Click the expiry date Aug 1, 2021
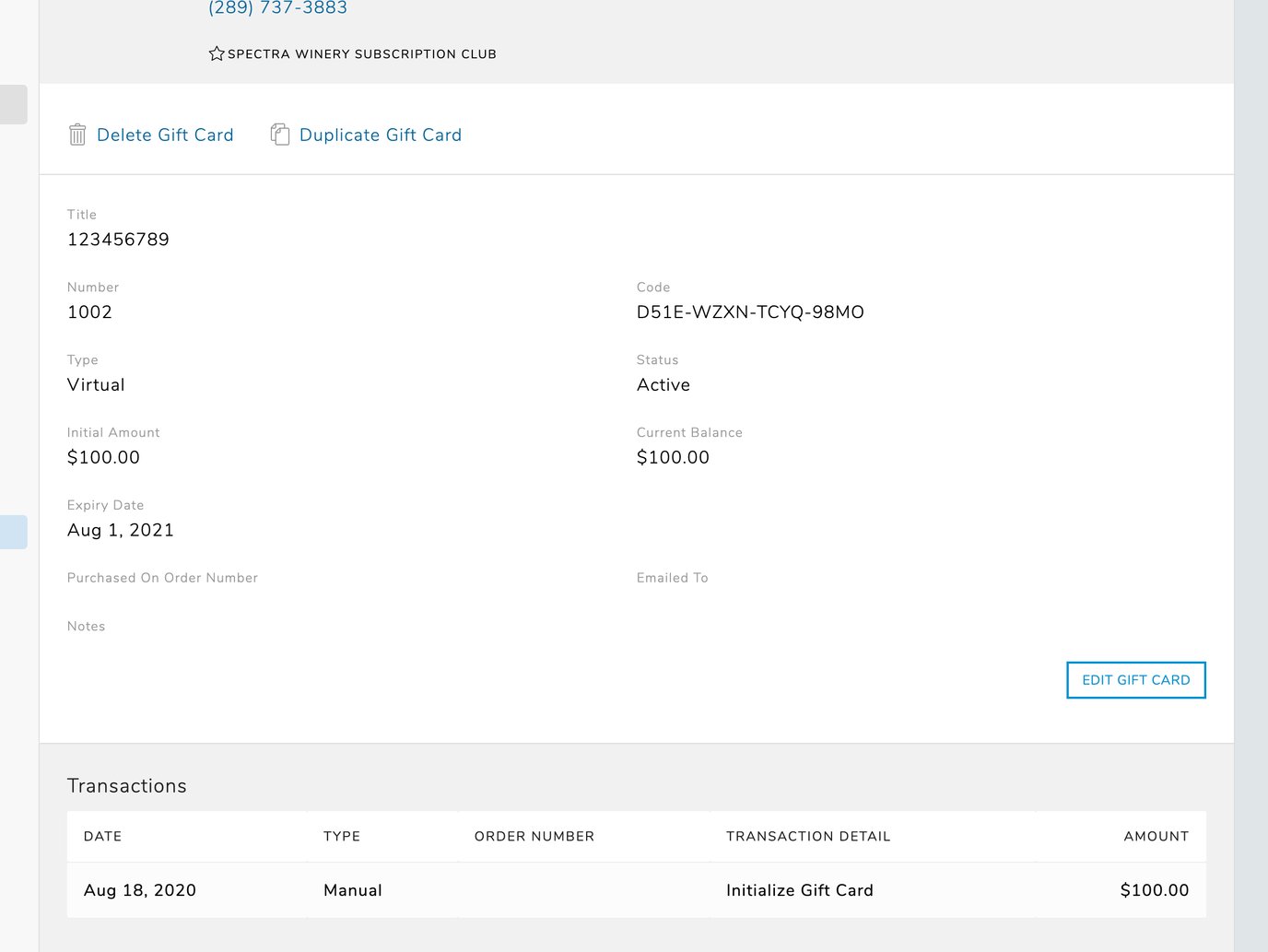 121,530
